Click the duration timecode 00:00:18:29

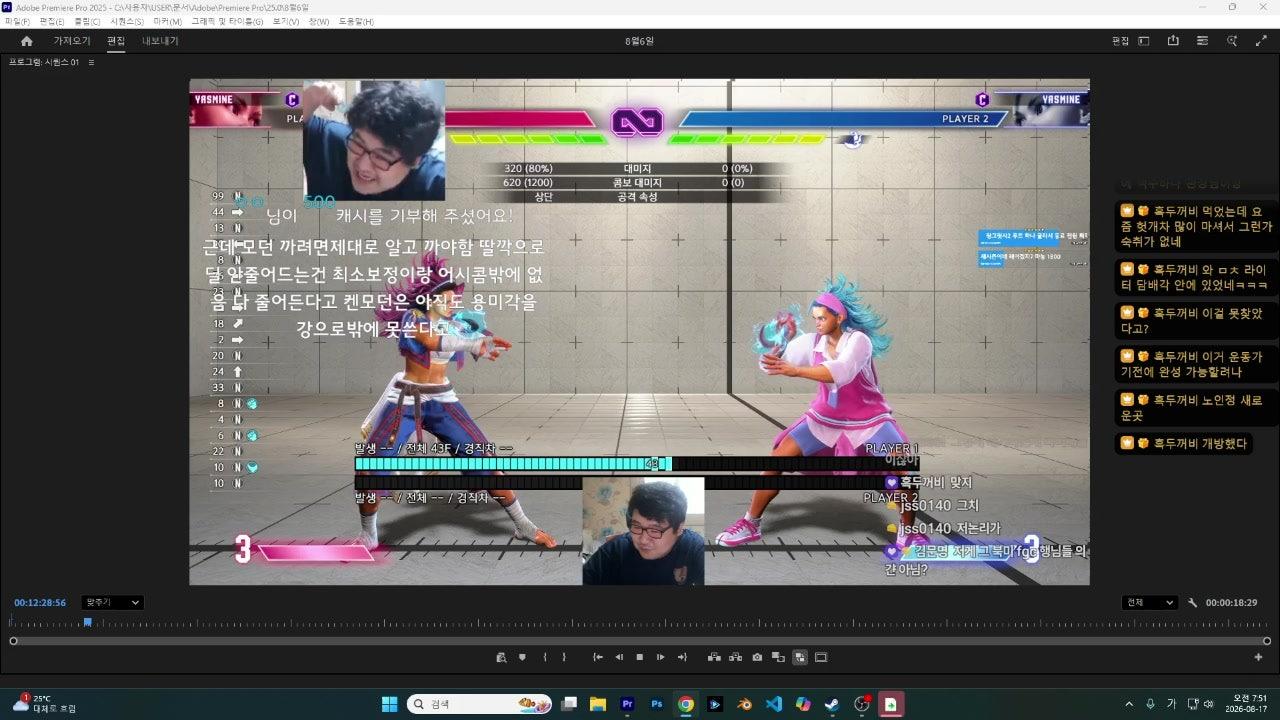pyautogui.click(x=1231, y=603)
